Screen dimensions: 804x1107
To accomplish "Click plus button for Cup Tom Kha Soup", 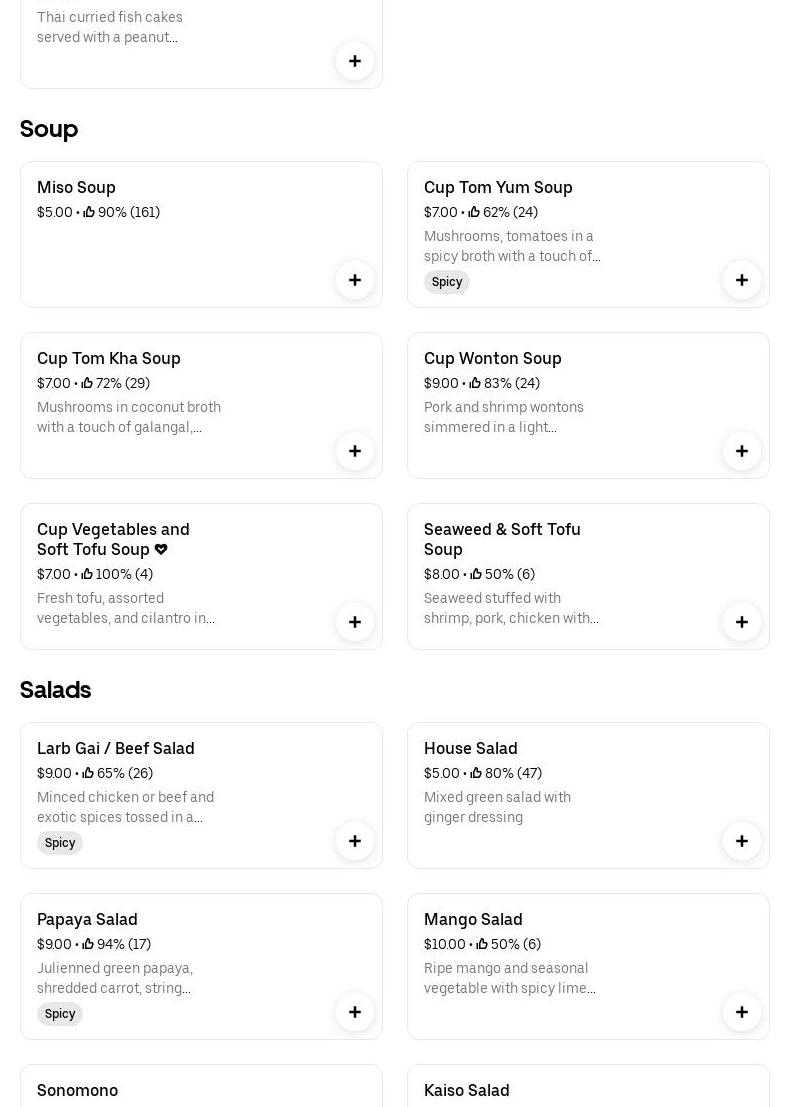I will click(355, 451).
